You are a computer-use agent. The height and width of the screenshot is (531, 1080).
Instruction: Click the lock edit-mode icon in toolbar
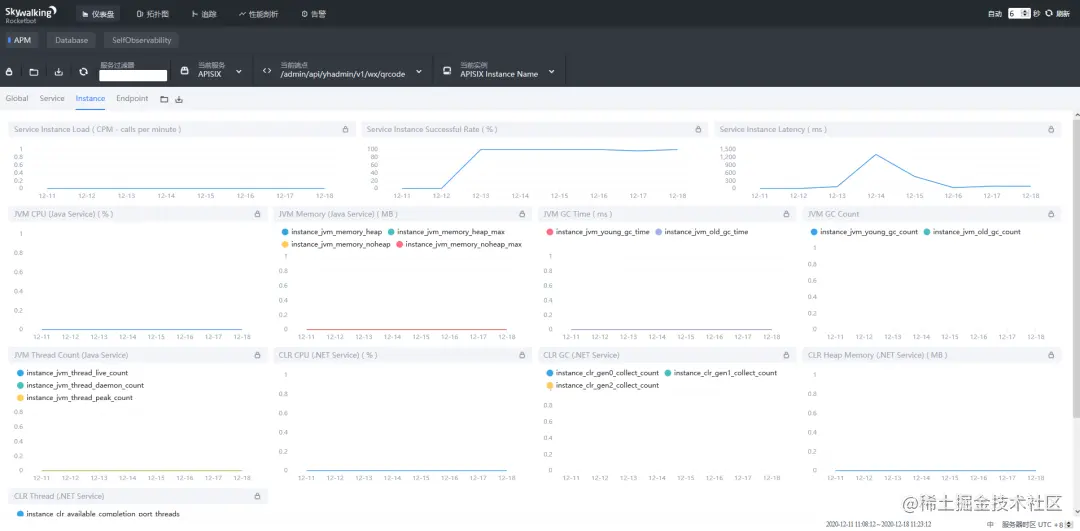click(x=10, y=72)
